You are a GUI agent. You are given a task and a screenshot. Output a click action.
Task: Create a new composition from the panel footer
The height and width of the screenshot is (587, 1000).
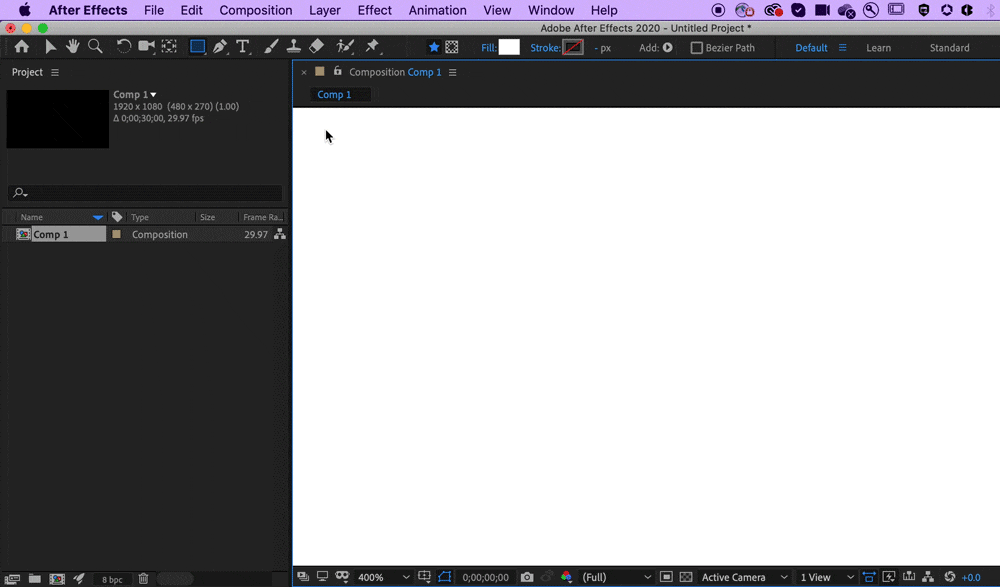click(57, 579)
